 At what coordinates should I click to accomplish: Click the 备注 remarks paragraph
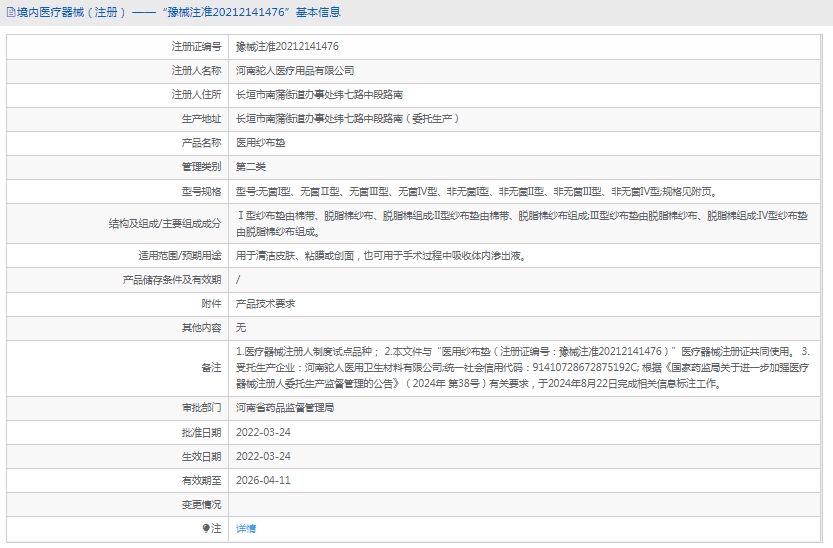pyautogui.click(x=521, y=367)
